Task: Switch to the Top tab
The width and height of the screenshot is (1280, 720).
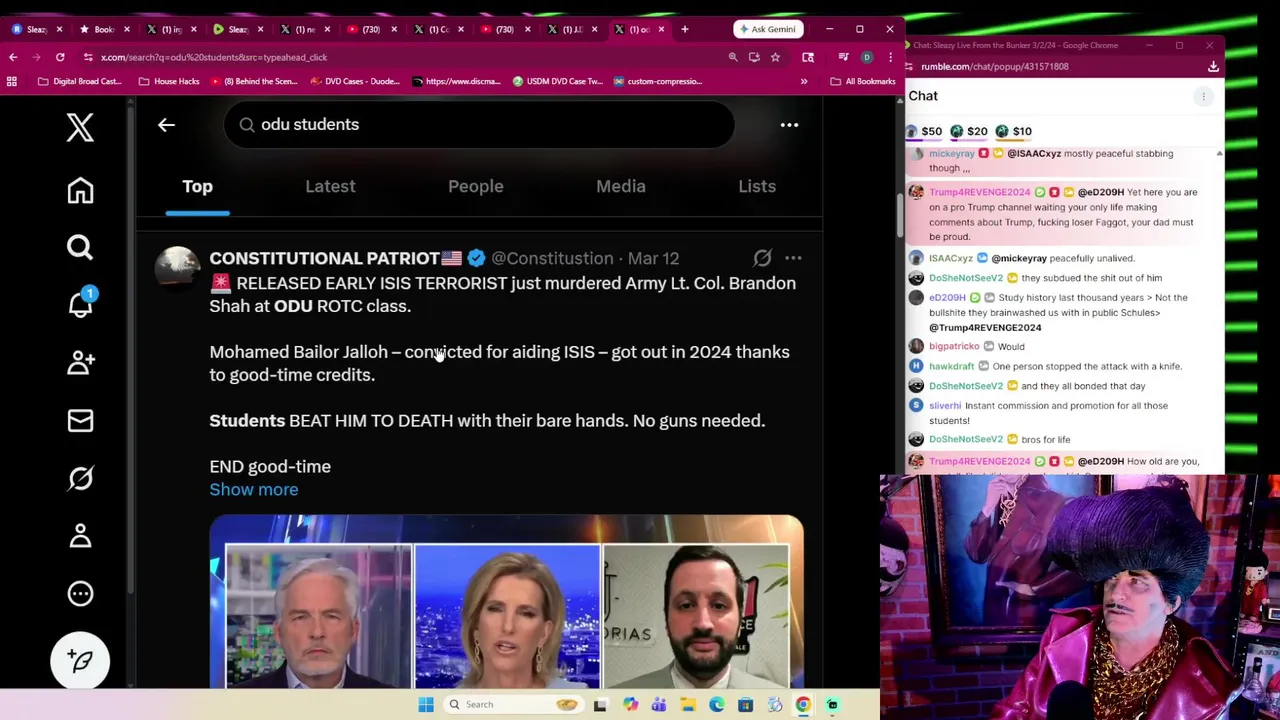Action: click(197, 186)
